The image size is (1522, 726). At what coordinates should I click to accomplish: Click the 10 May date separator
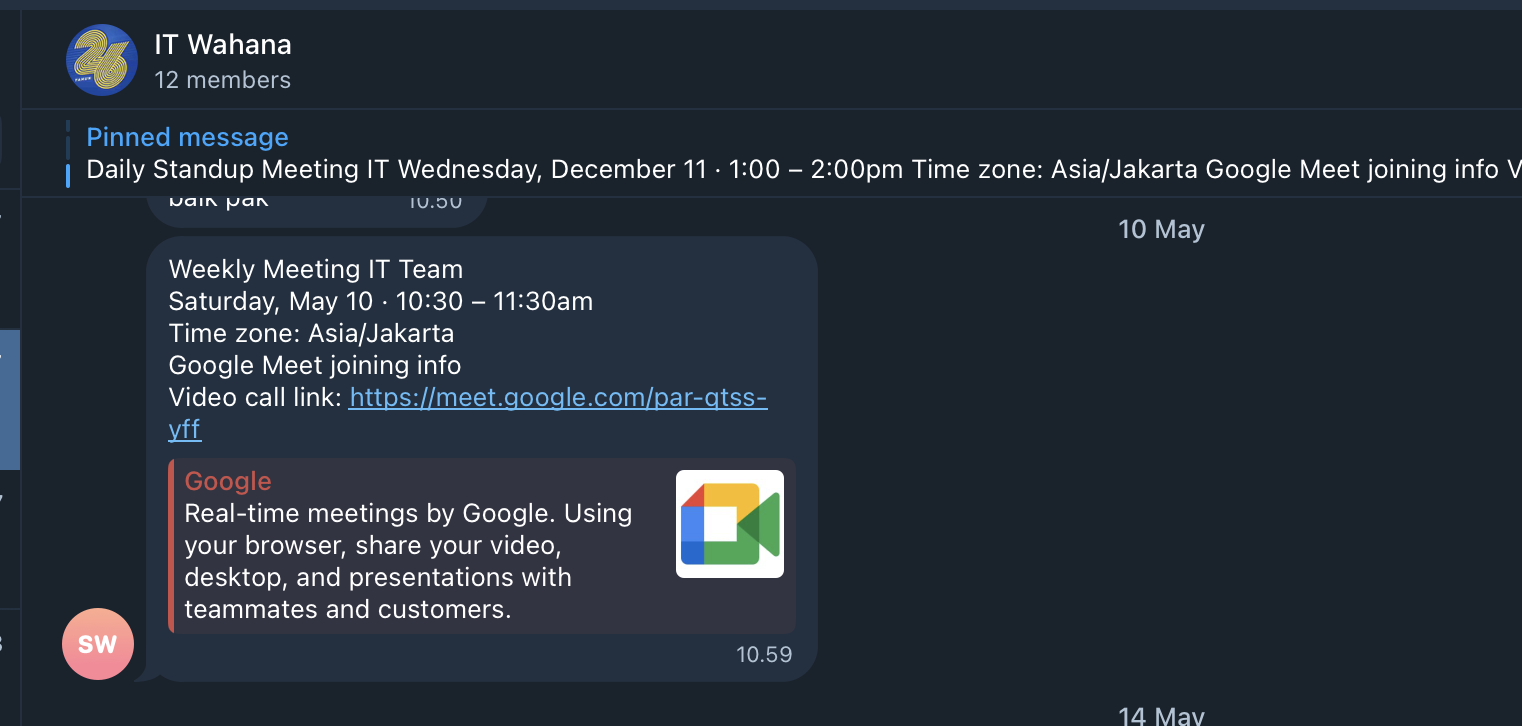point(1161,229)
